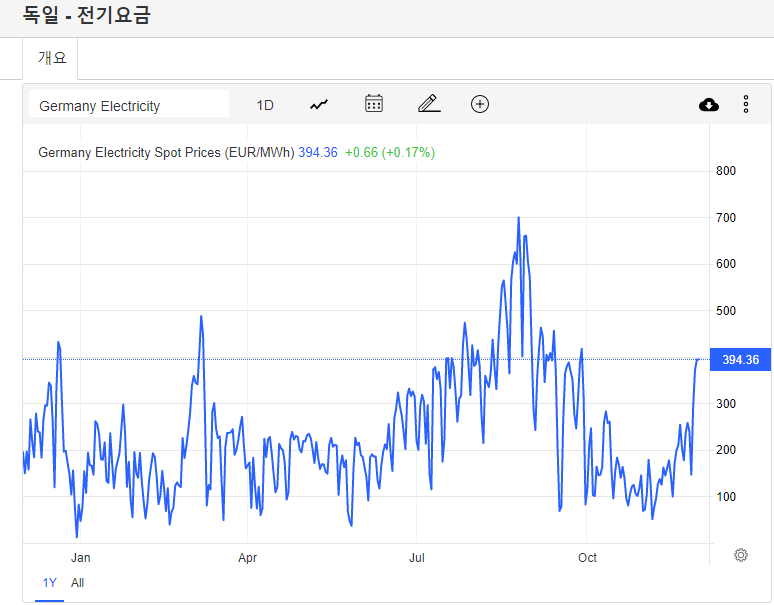Click the Jan axis label
Image resolution: width=774 pixels, height=605 pixels.
[80, 558]
